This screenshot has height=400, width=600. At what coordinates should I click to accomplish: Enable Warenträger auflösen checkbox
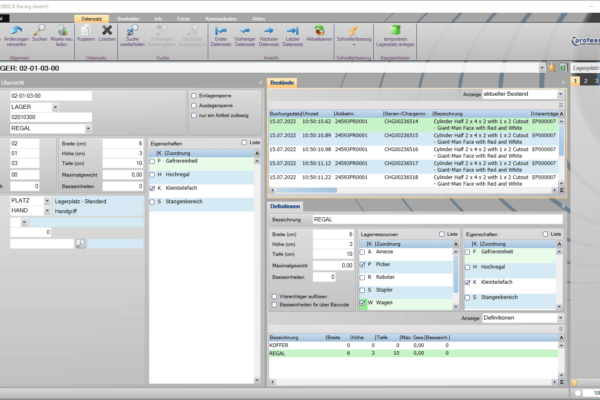[274, 296]
